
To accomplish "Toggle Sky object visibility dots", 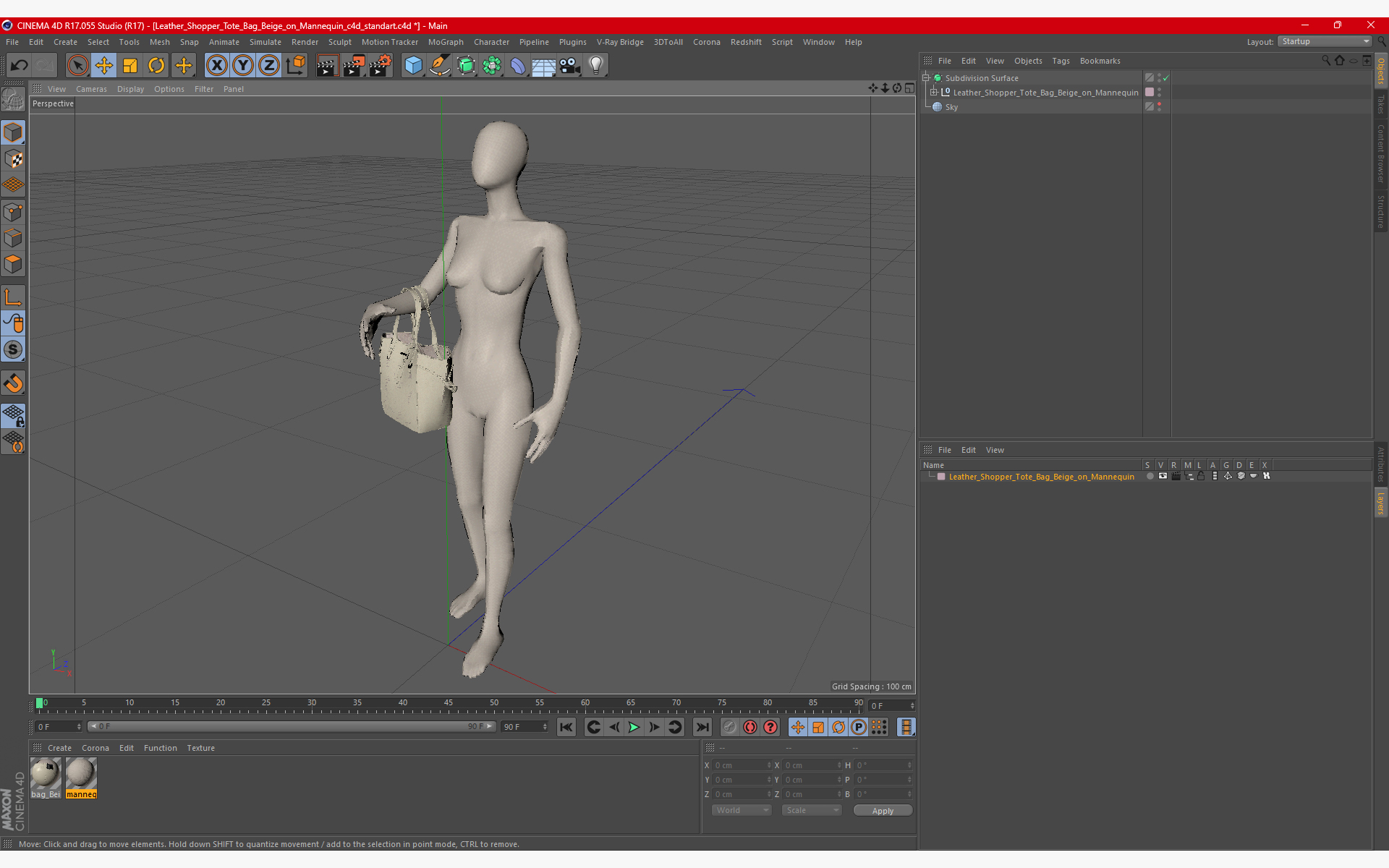I will tap(1160, 106).
